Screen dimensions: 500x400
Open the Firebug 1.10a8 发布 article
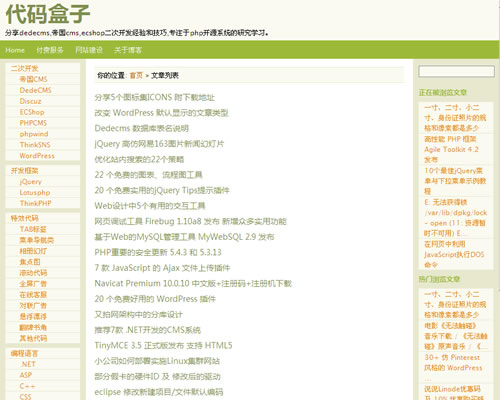tap(190, 221)
